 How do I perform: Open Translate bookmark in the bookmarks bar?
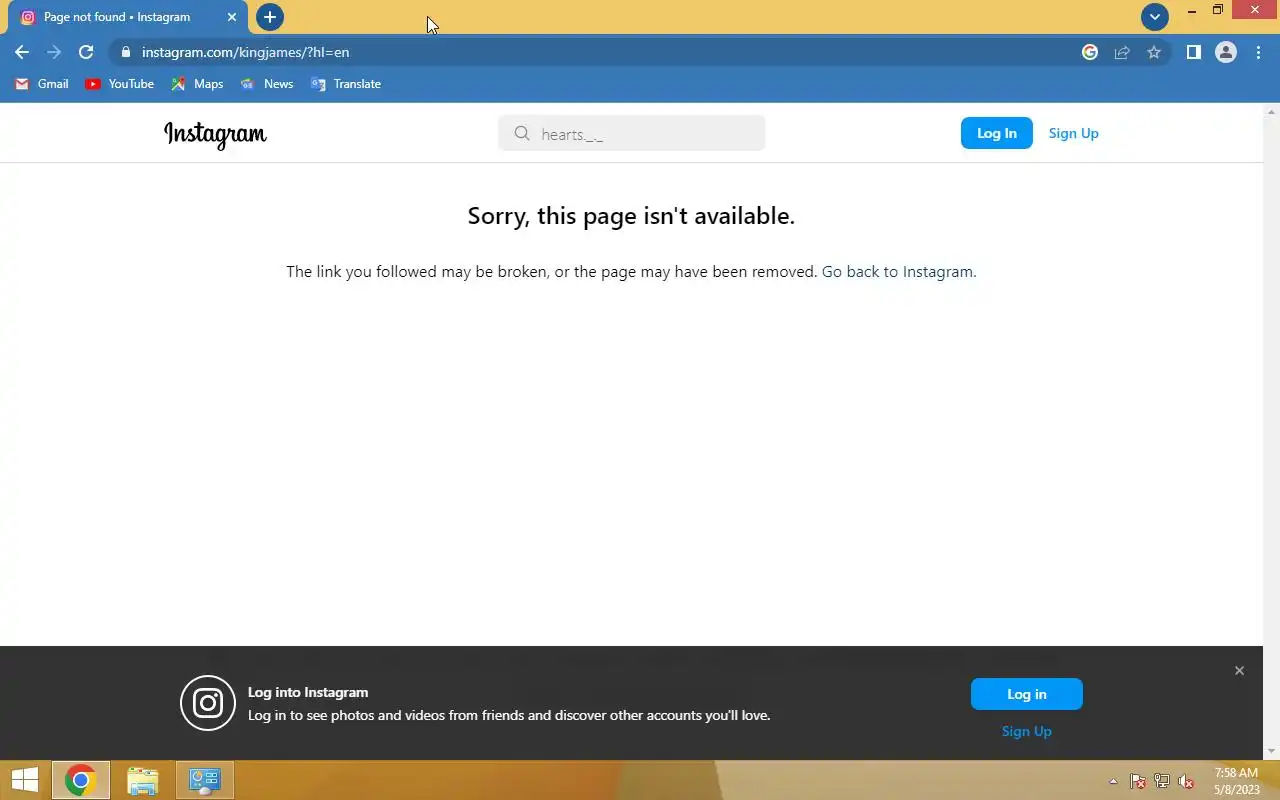click(346, 84)
